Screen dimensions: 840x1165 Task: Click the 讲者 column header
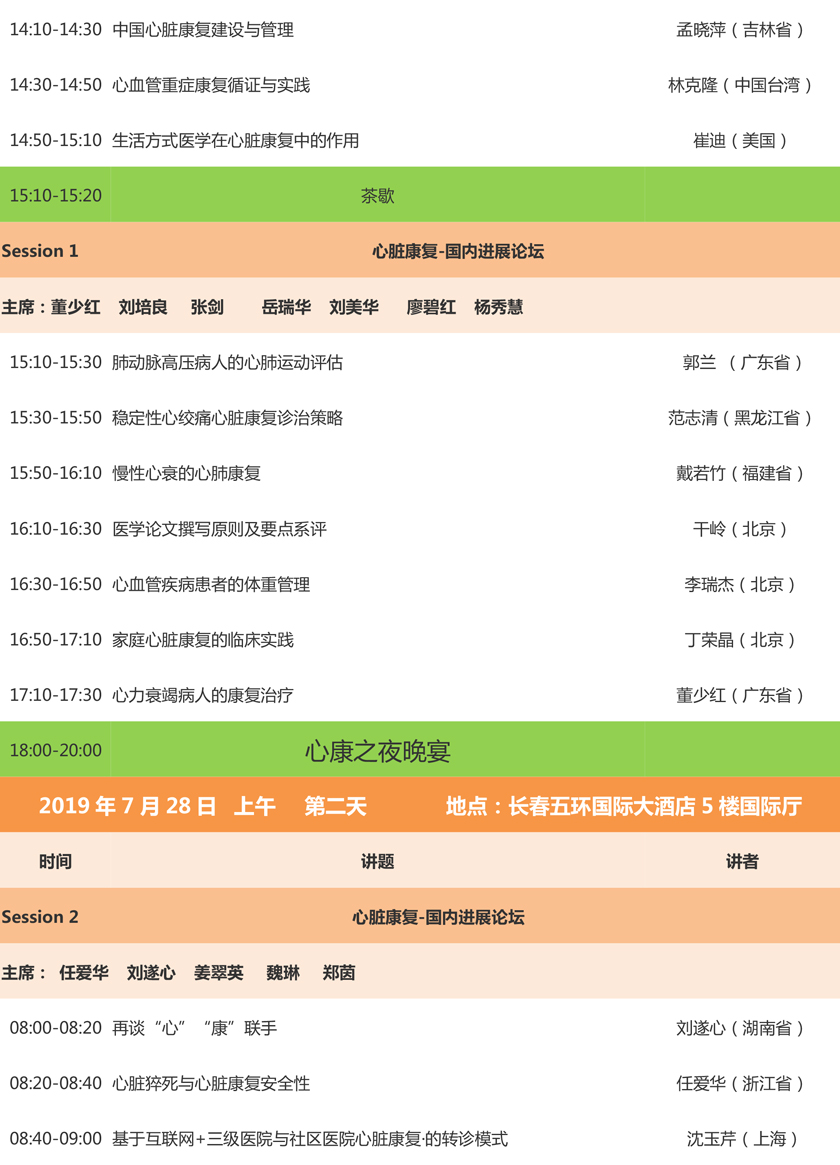[741, 861]
